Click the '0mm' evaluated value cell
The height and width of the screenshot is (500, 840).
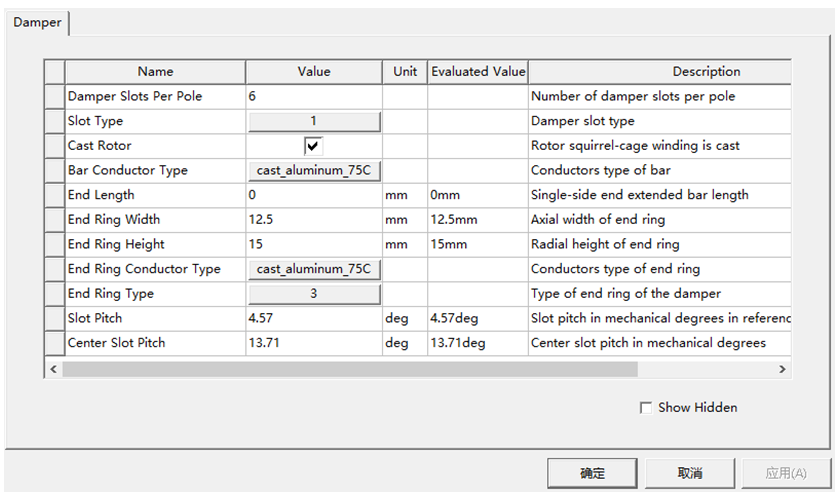coord(478,195)
